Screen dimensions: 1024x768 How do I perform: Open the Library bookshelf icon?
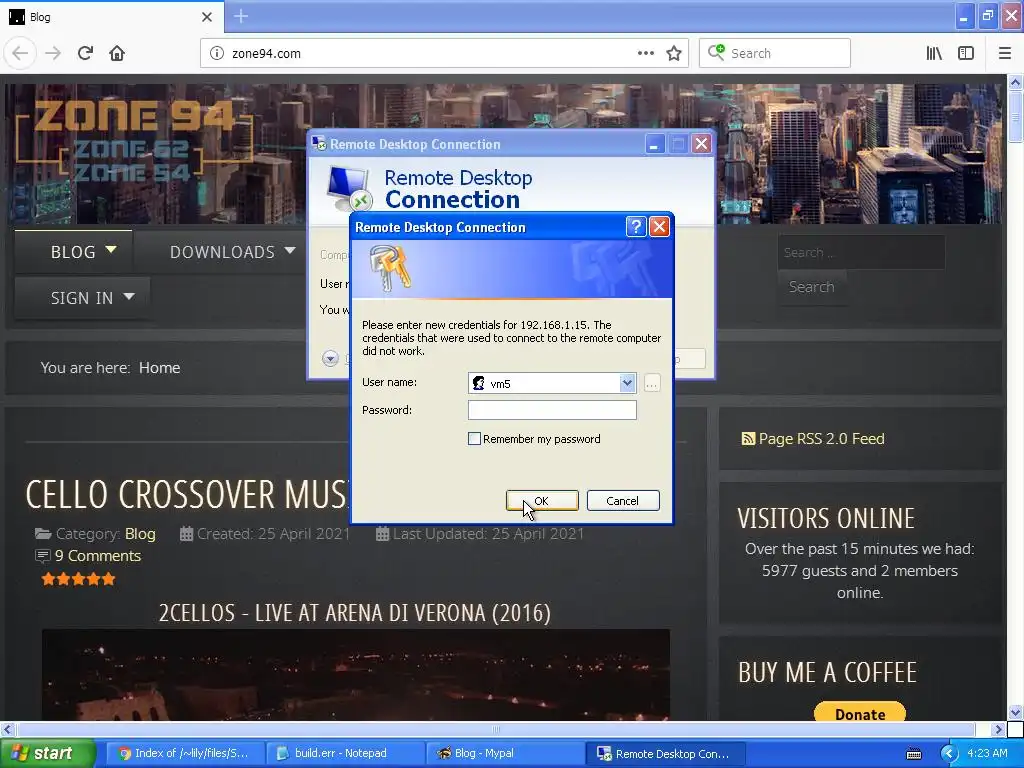[934, 53]
